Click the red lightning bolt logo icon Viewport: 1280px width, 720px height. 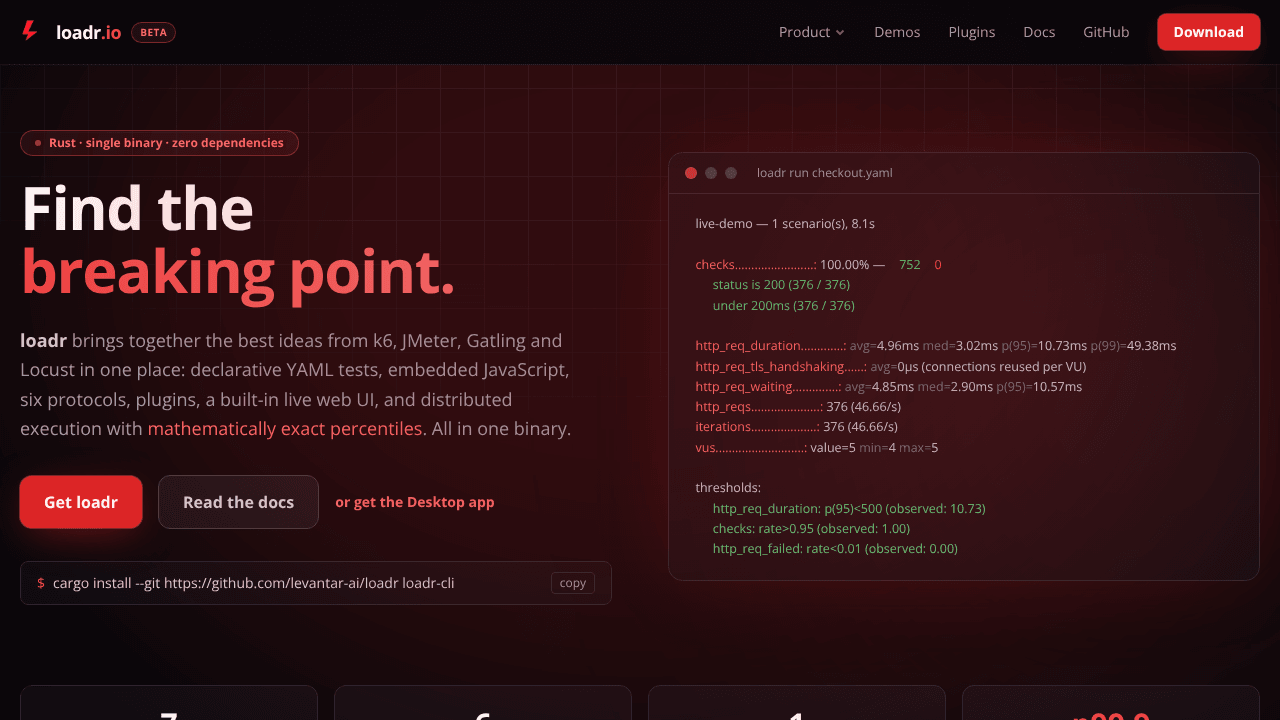pos(30,31)
